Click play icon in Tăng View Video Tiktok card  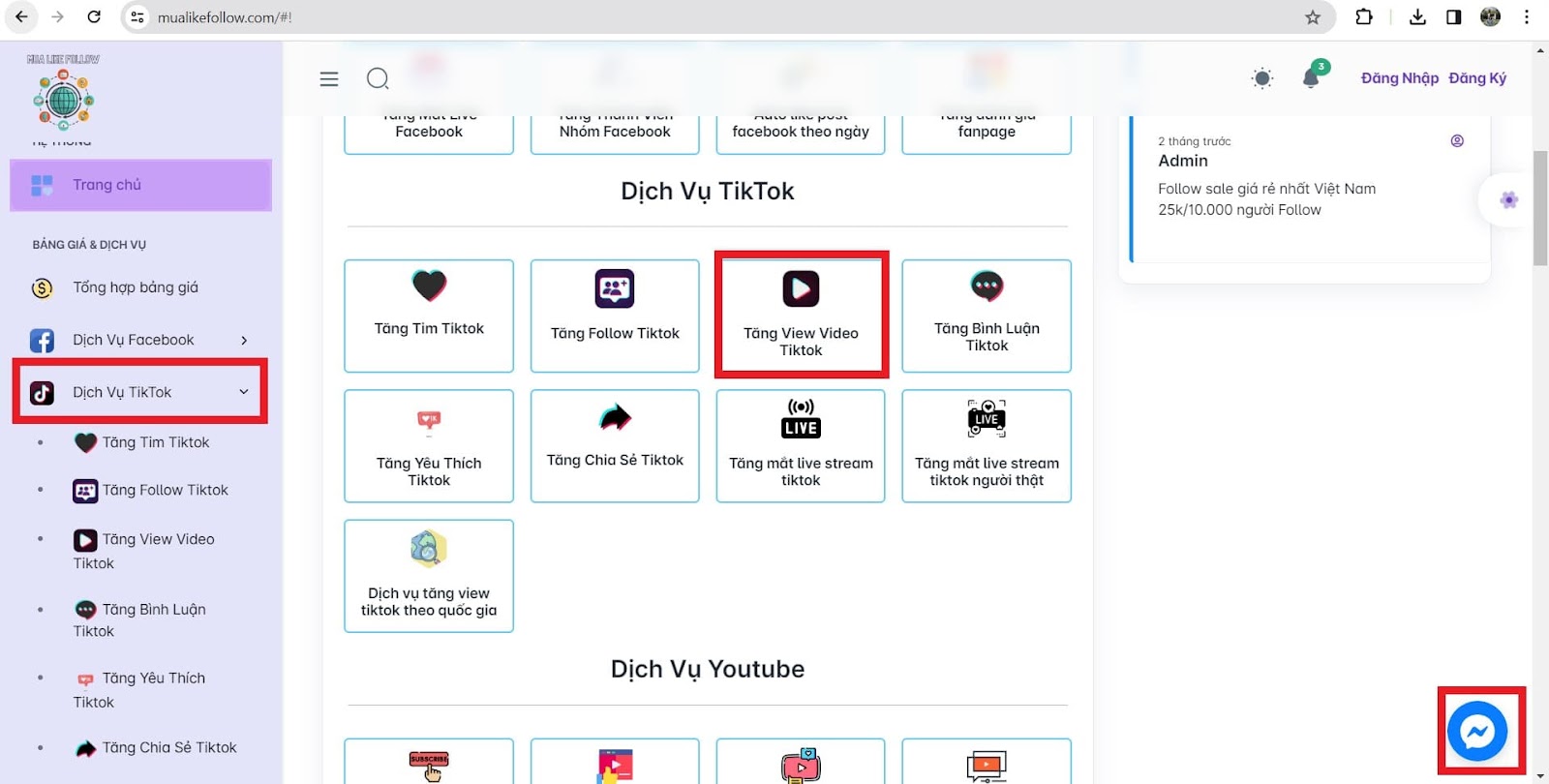tap(801, 288)
